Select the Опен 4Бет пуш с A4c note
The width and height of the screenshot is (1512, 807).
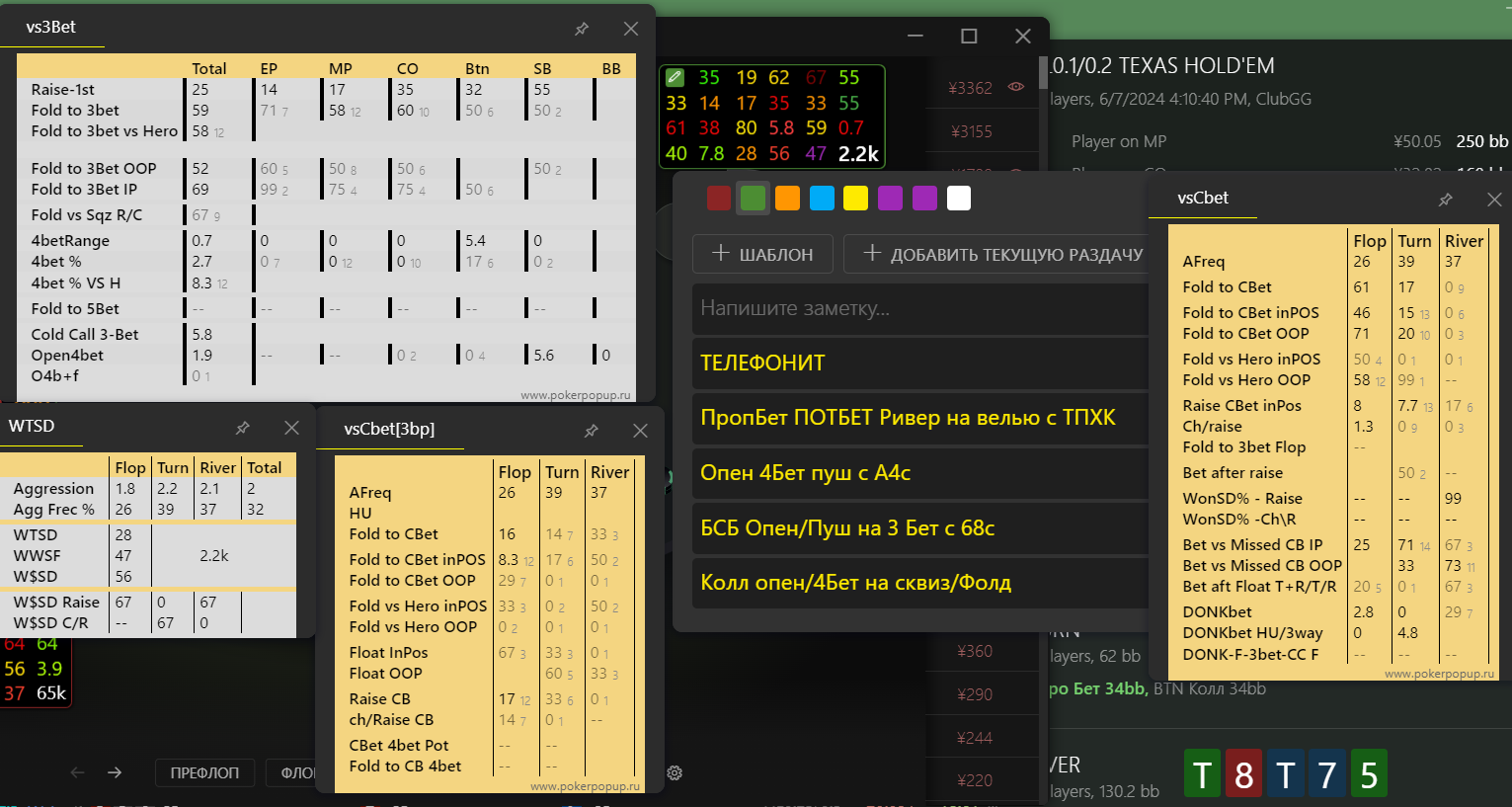tap(920, 473)
